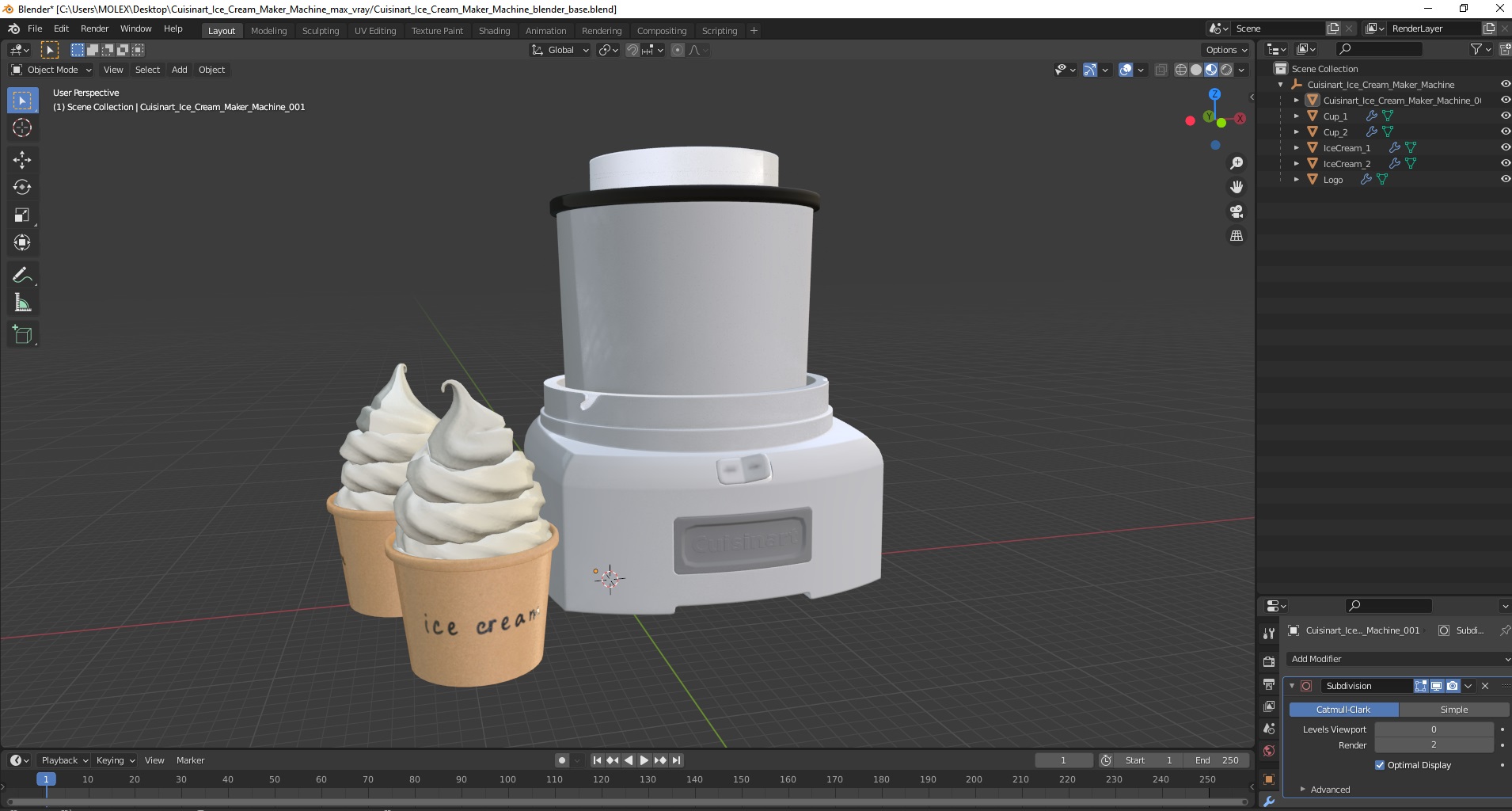
Task: Collapse the Subdivision modifier panel
Action: point(1292,686)
